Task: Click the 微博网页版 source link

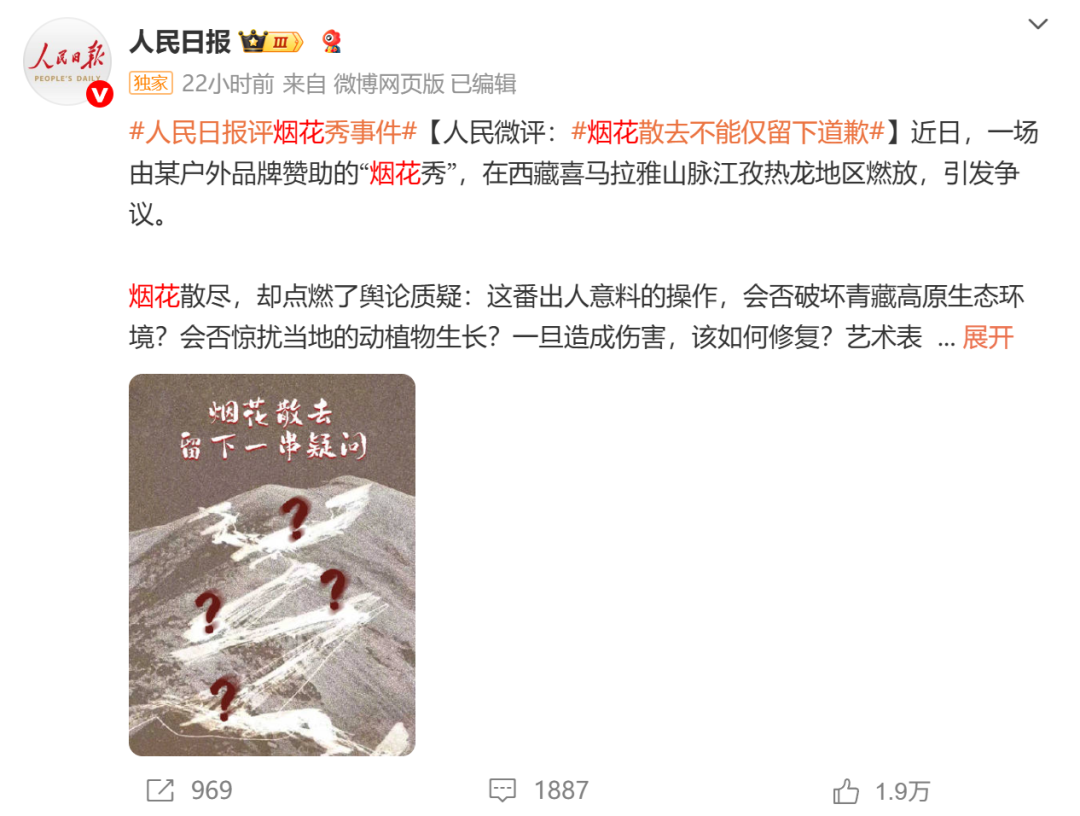Action: [x=389, y=84]
